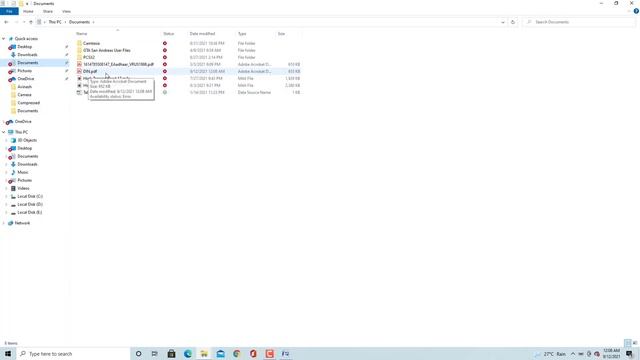This screenshot has height=360, width=640.
Task: Expand the Network tree node
Action: point(4,223)
